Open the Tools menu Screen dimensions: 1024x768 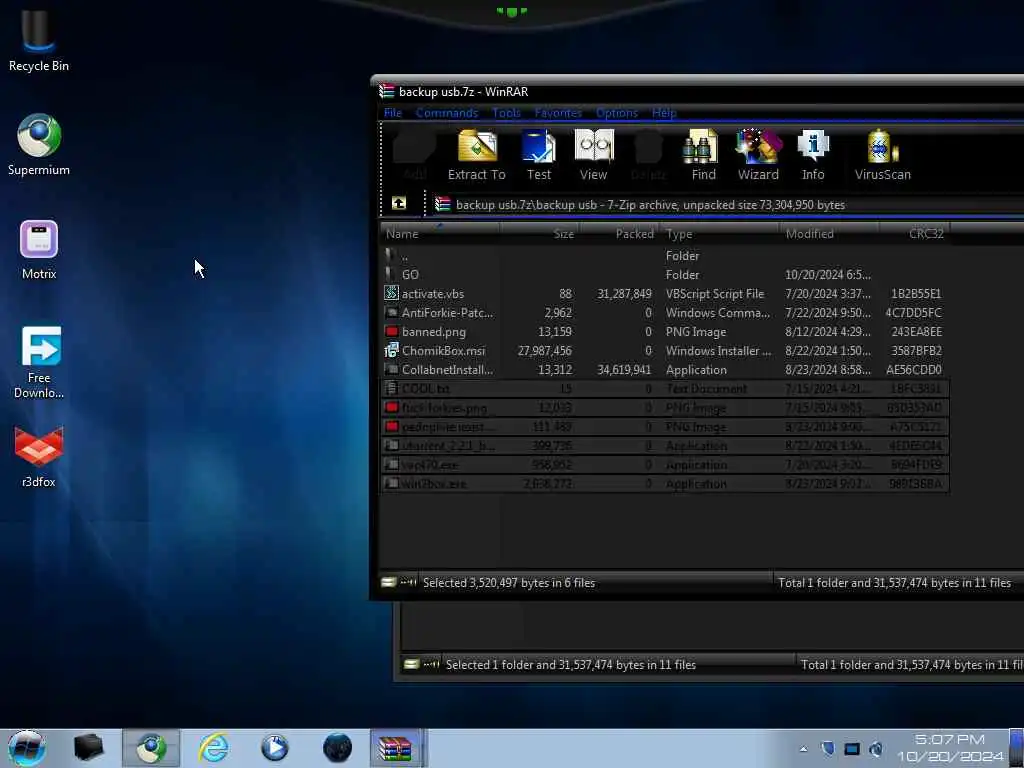tap(506, 113)
